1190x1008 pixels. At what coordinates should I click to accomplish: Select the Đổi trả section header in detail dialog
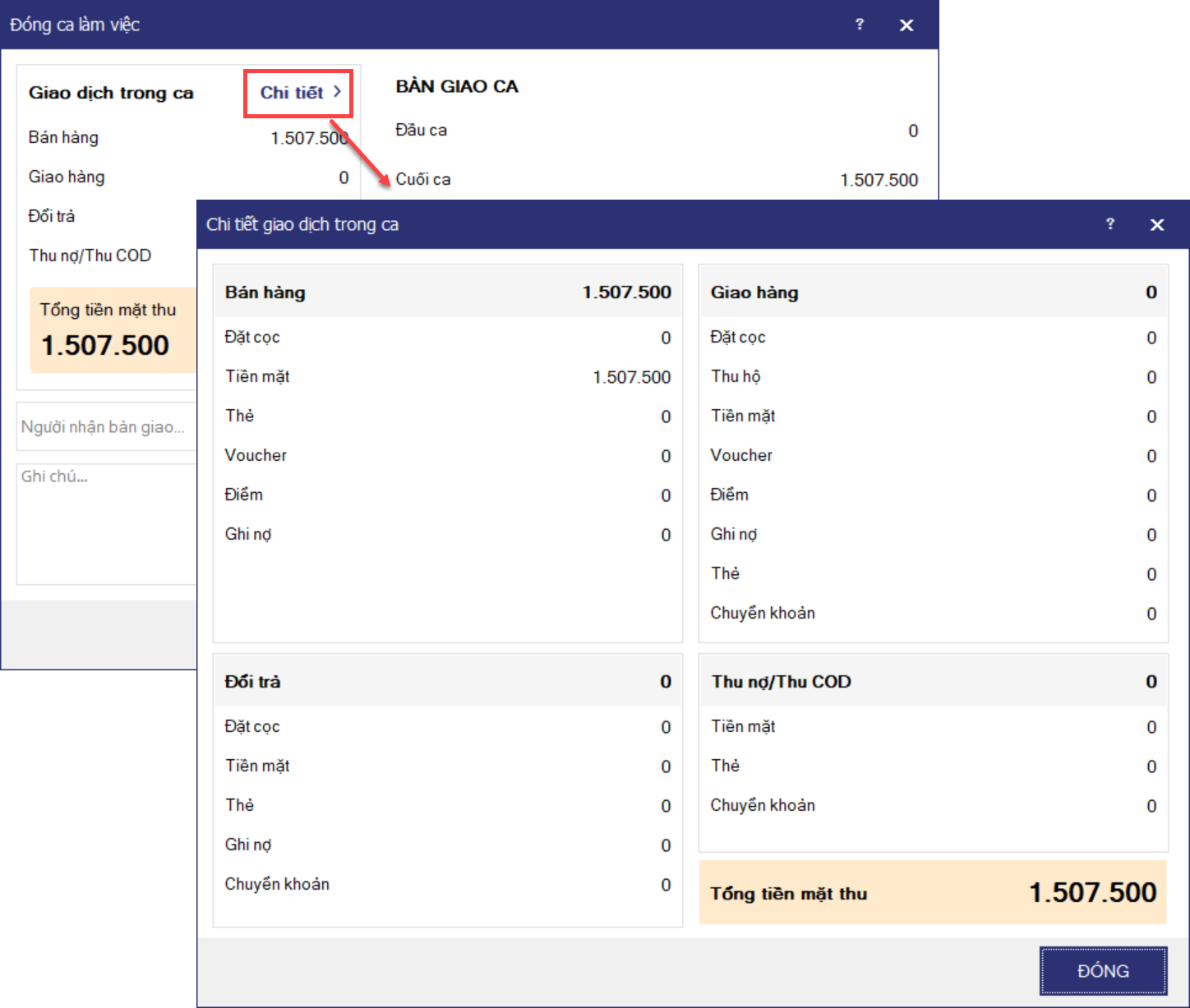point(448,681)
